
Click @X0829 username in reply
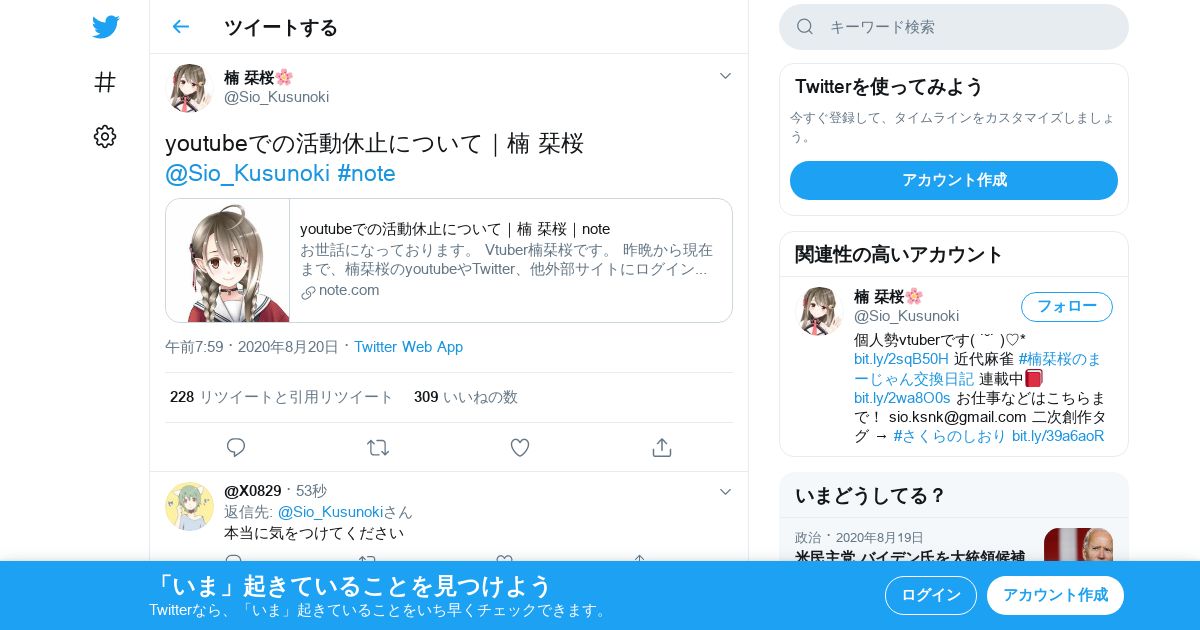pos(253,491)
